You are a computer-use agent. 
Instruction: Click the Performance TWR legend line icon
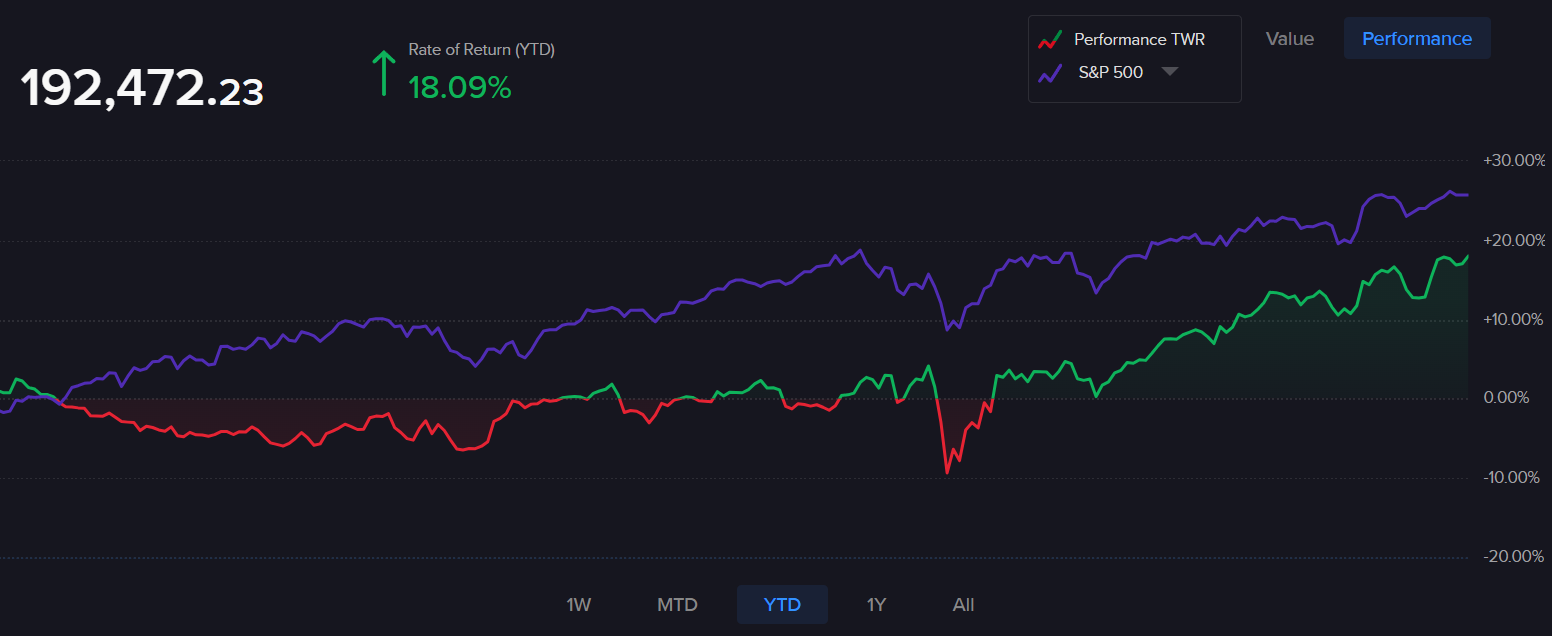point(1049,40)
